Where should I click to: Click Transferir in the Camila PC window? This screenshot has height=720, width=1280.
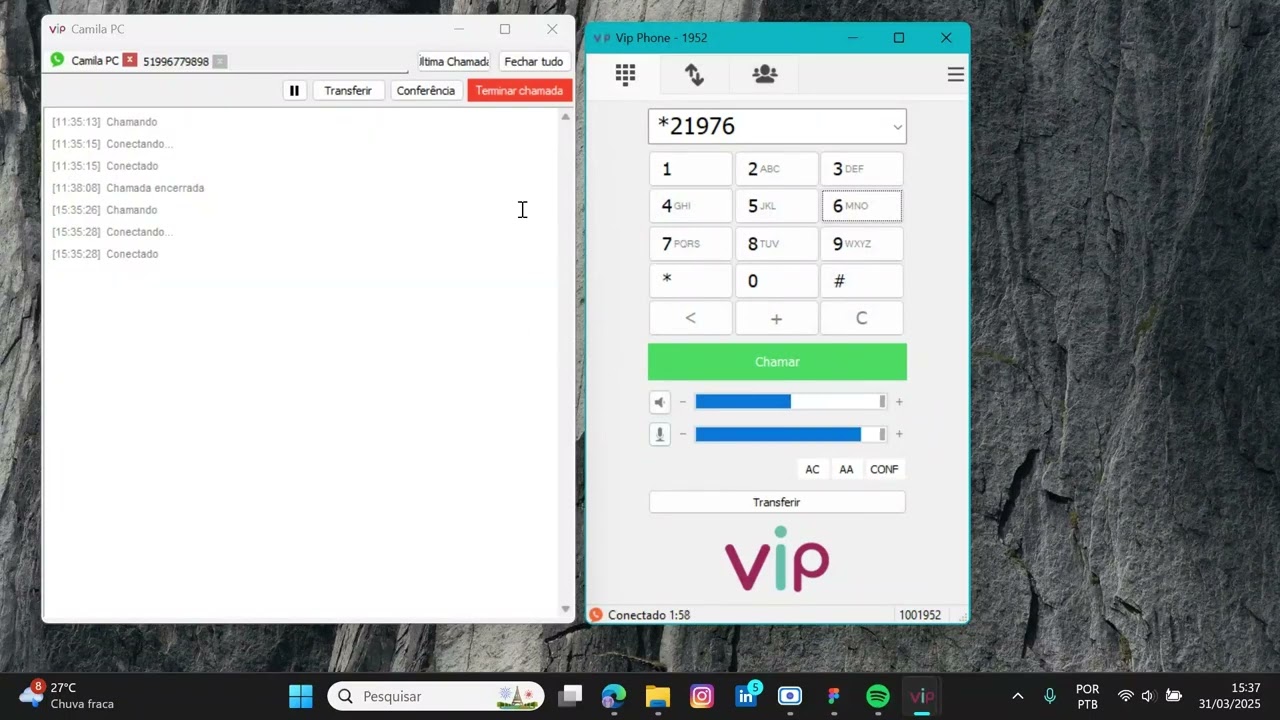click(348, 90)
